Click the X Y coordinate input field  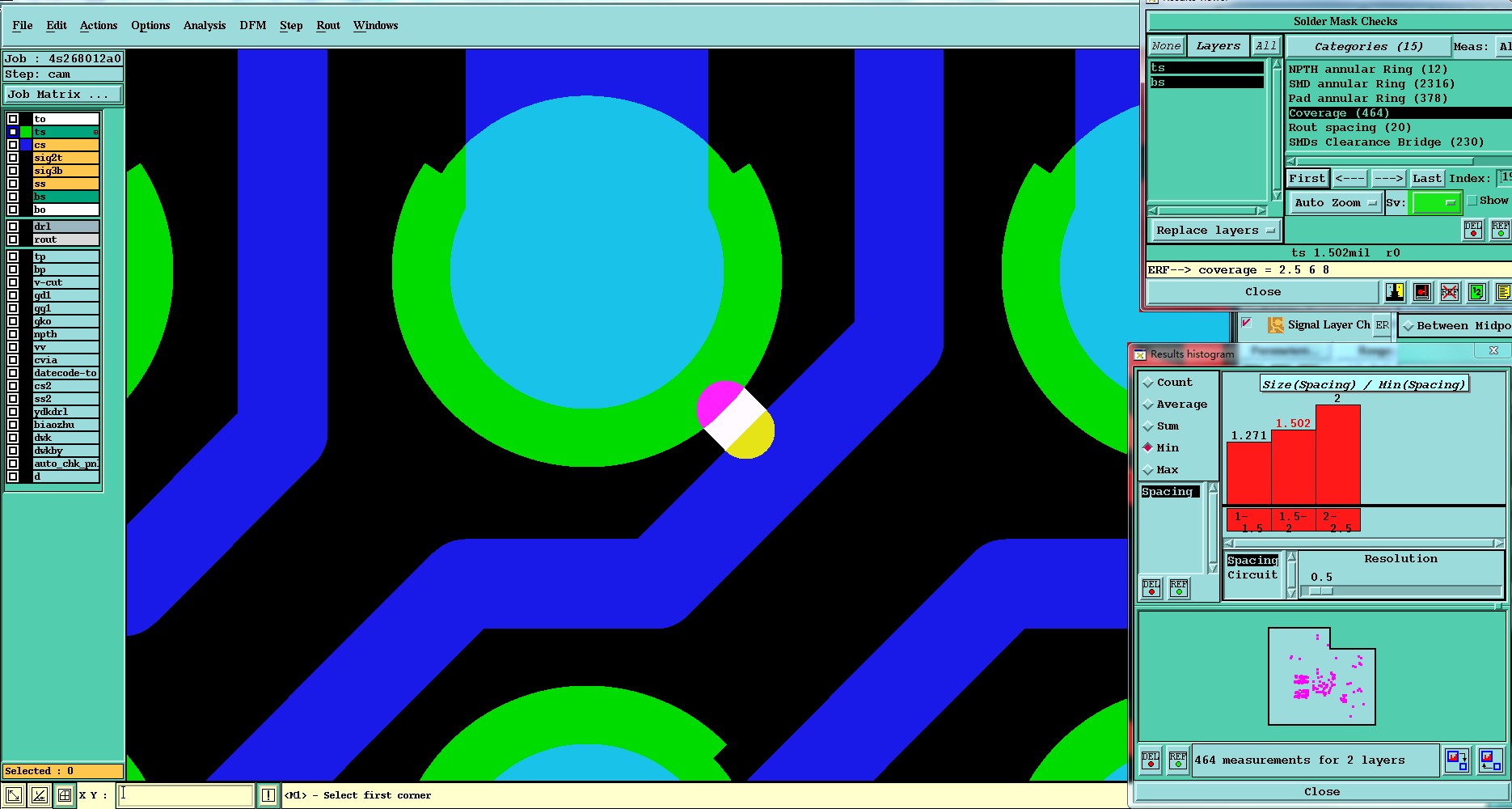(186, 795)
